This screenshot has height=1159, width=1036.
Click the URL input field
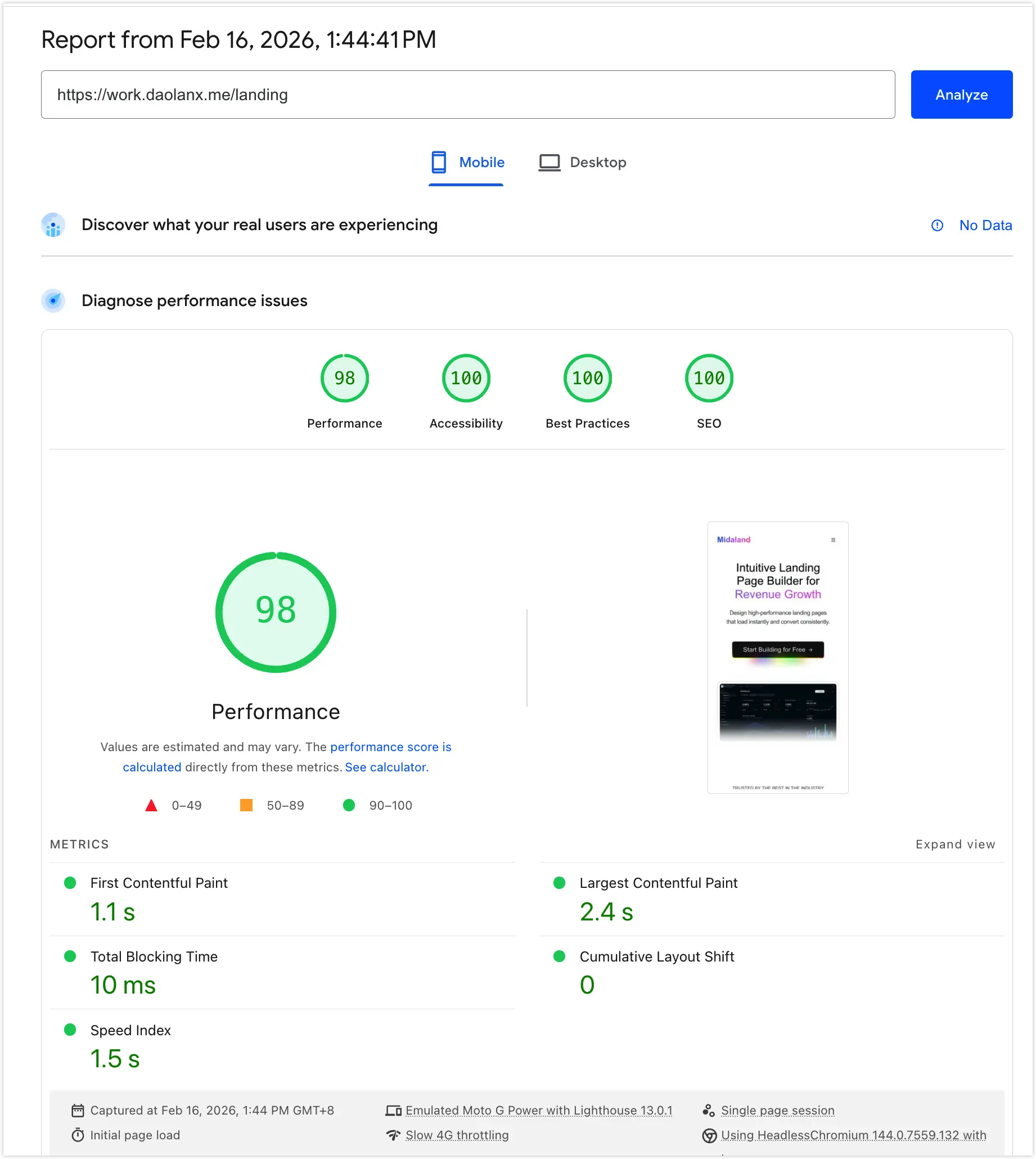[x=467, y=95]
